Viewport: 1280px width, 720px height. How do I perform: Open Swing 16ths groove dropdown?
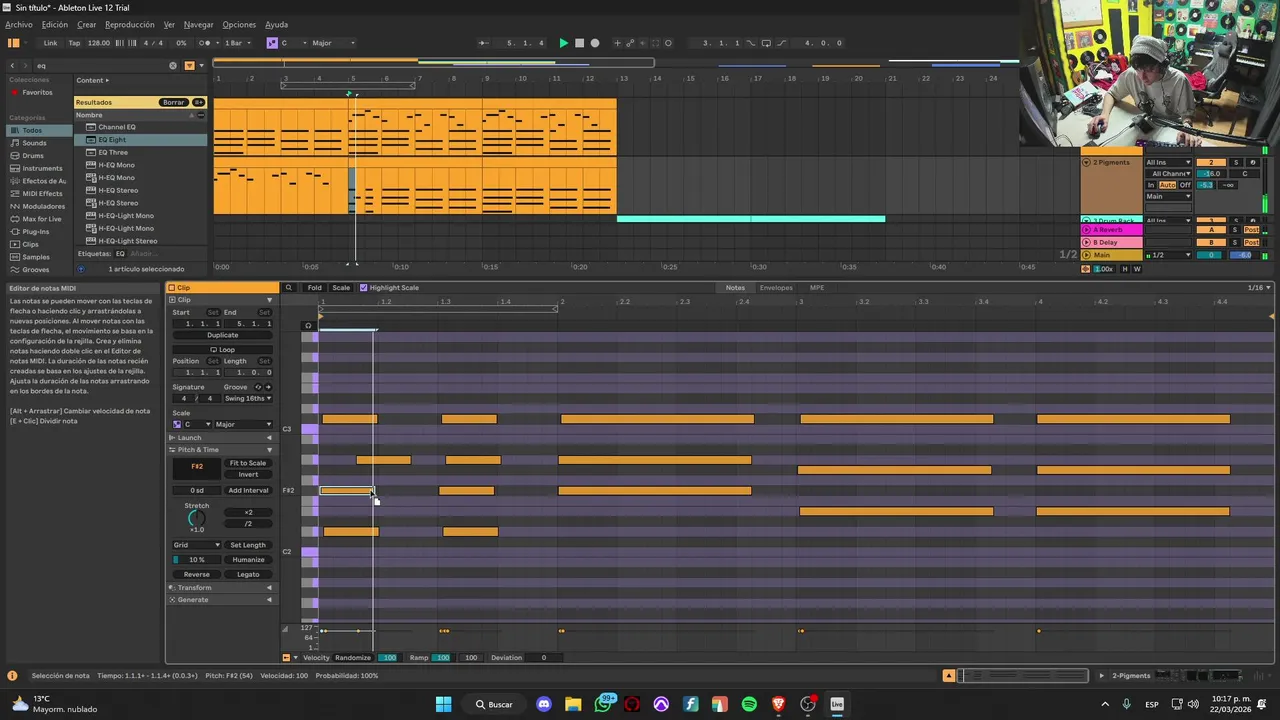(x=247, y=398)
